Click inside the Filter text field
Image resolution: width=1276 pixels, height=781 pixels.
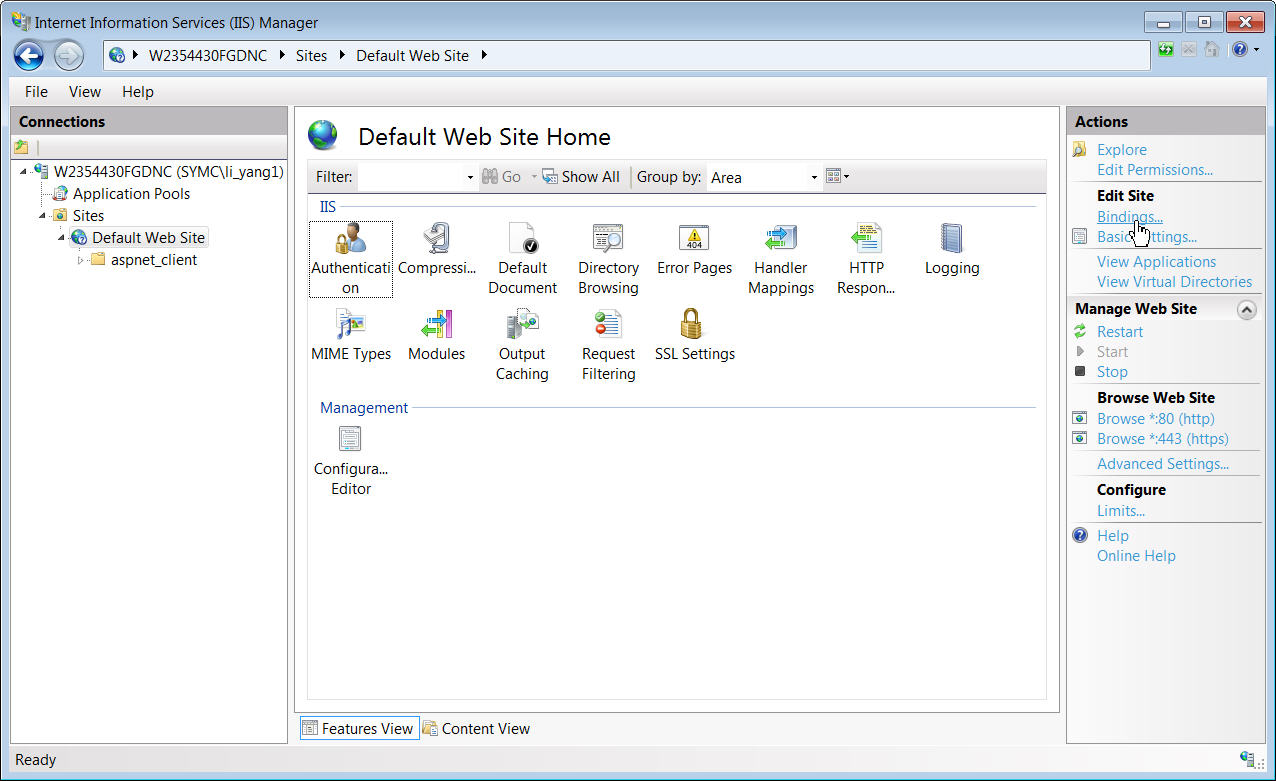410,177
